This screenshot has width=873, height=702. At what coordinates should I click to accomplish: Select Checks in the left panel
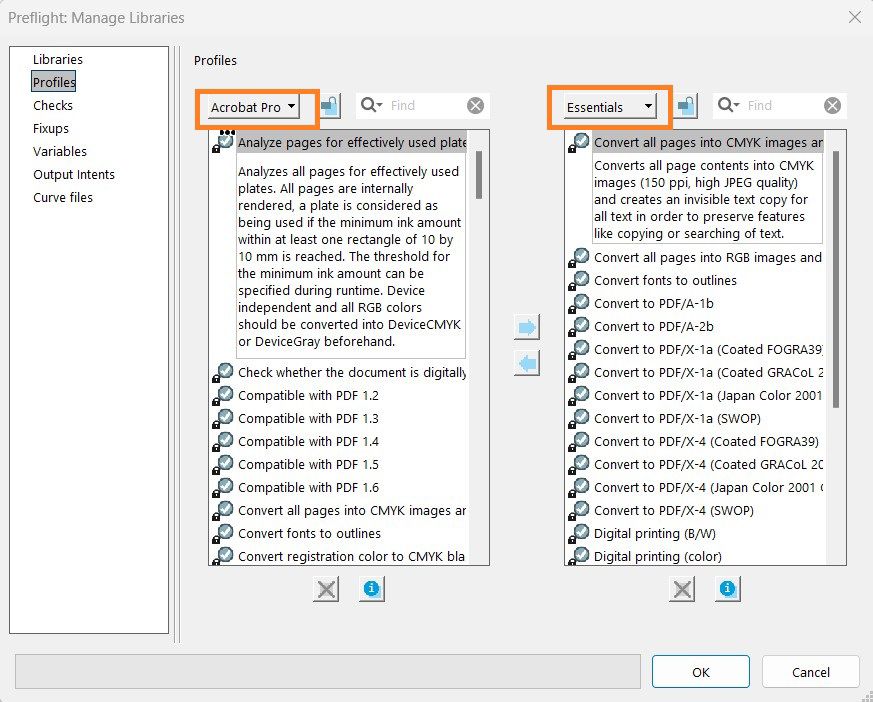(x=53, y=106)
